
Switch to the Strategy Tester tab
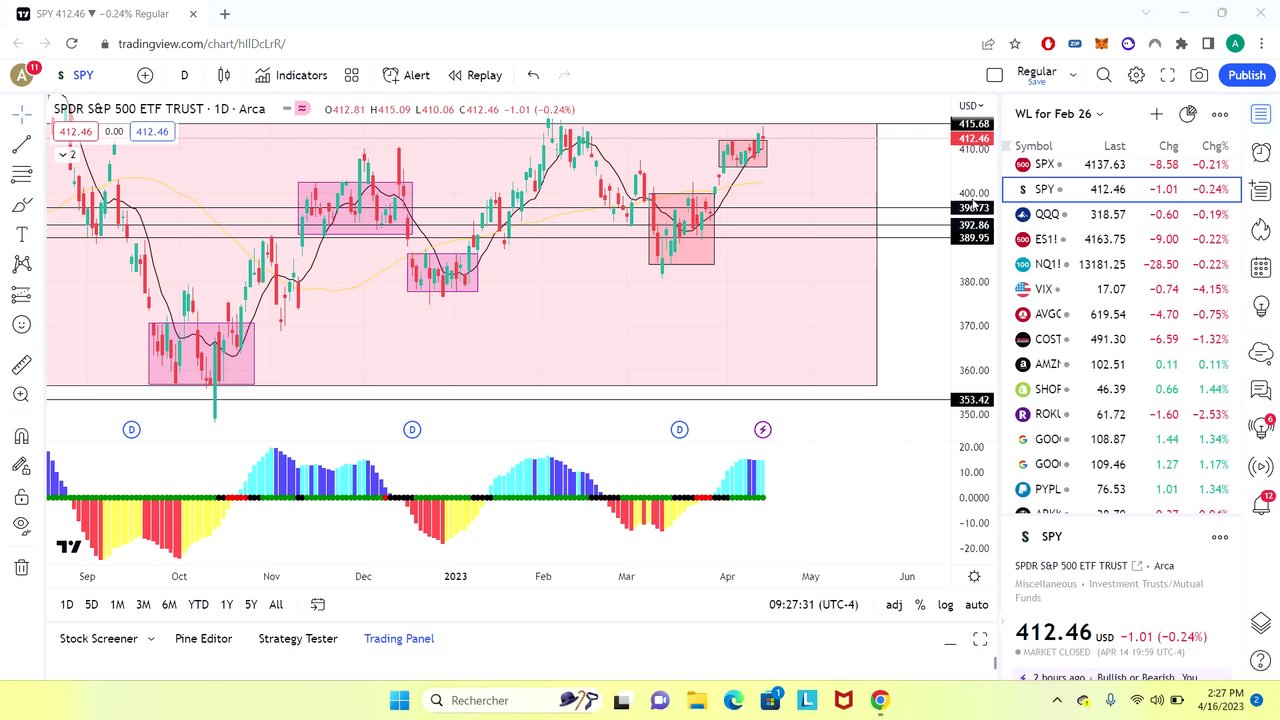point(298,639)
